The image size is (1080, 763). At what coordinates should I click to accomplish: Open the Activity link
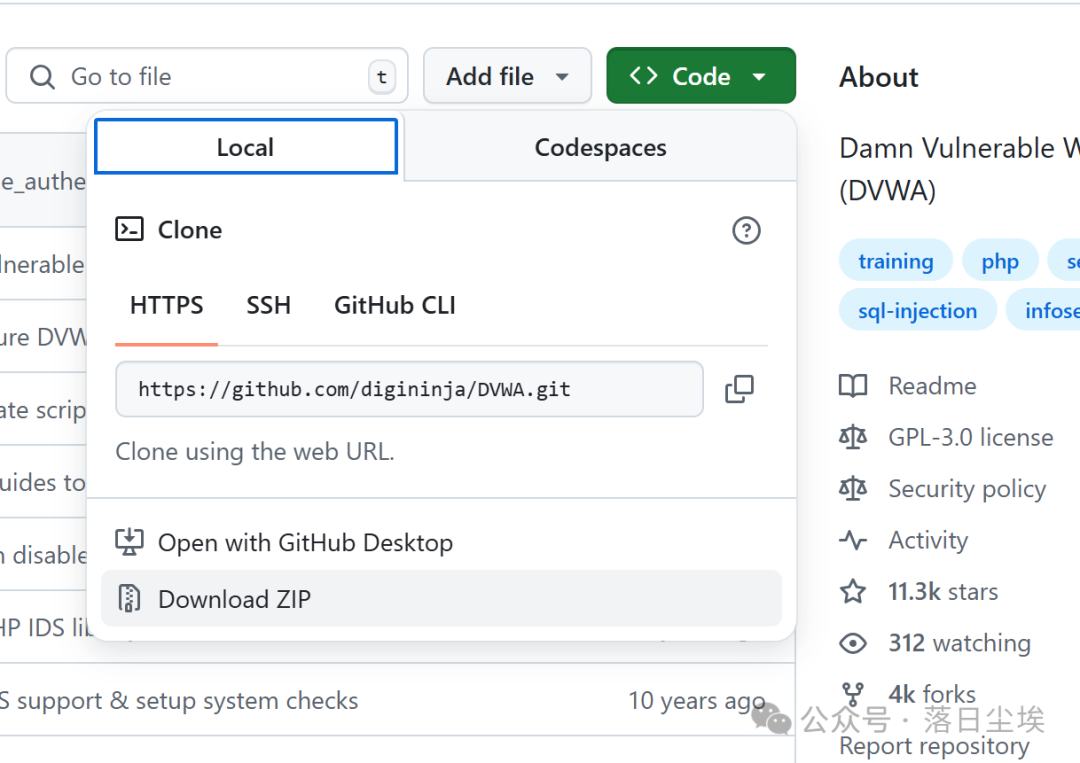(928, 540)
